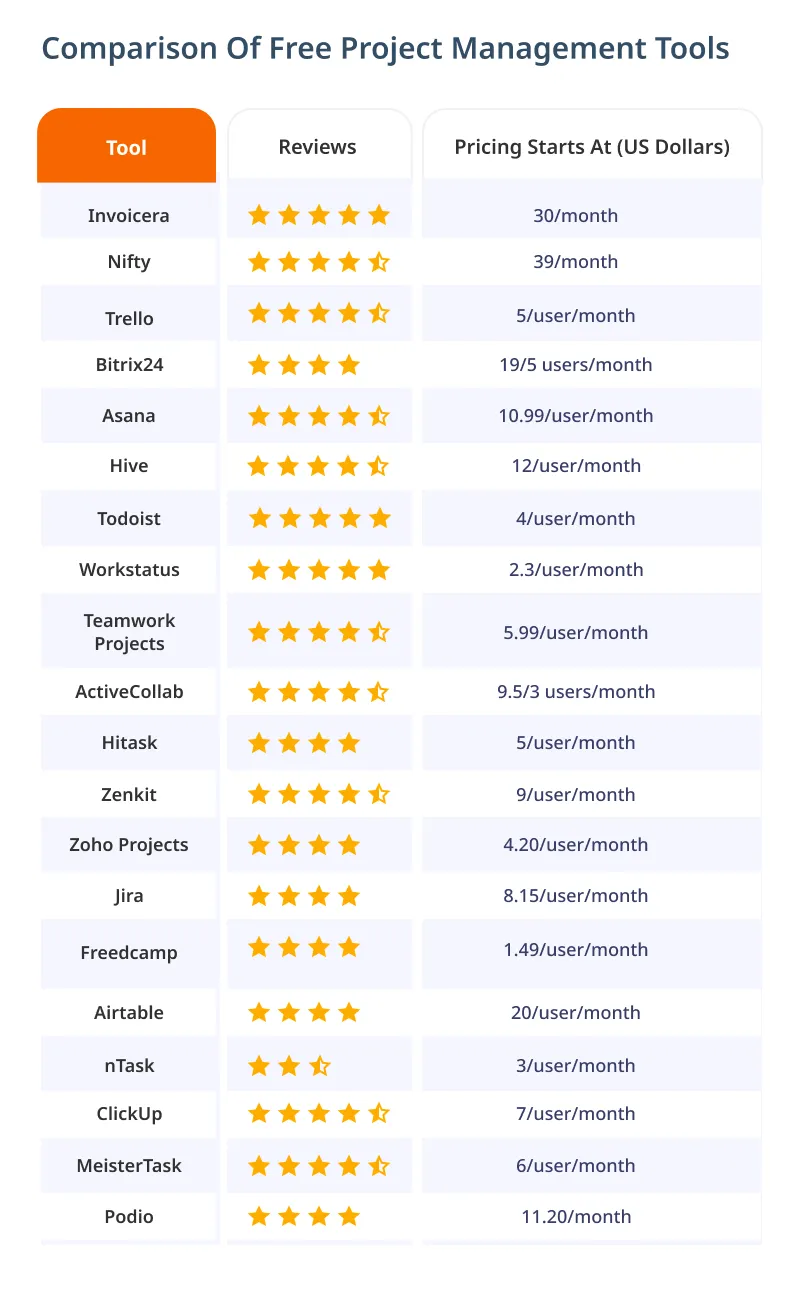
Task: Click the half star in Nifty's rating
Action: pyautogui.click(x=379, y=262)
